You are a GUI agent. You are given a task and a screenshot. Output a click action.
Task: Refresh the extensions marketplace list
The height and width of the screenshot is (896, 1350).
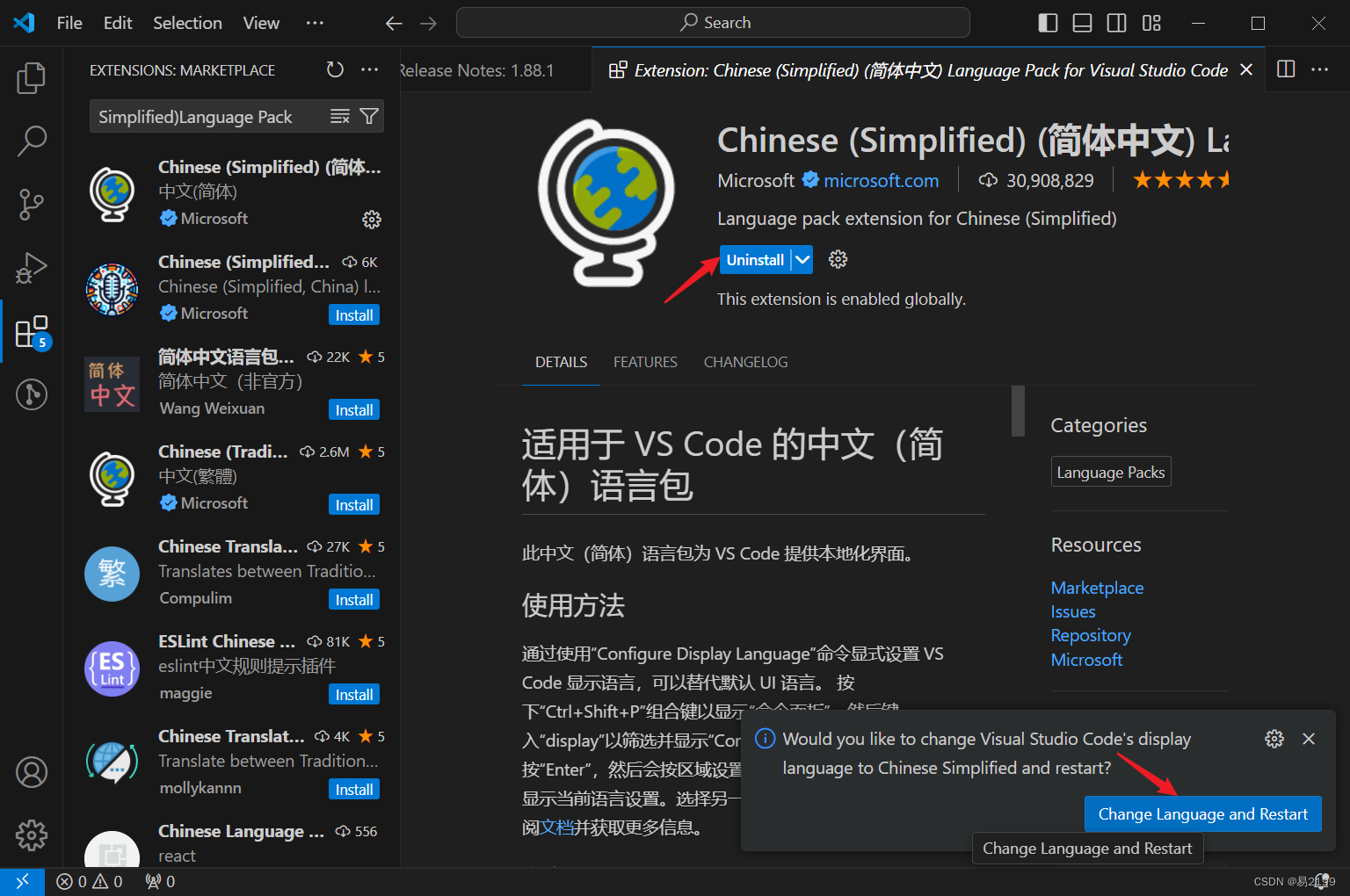[335, 69]
